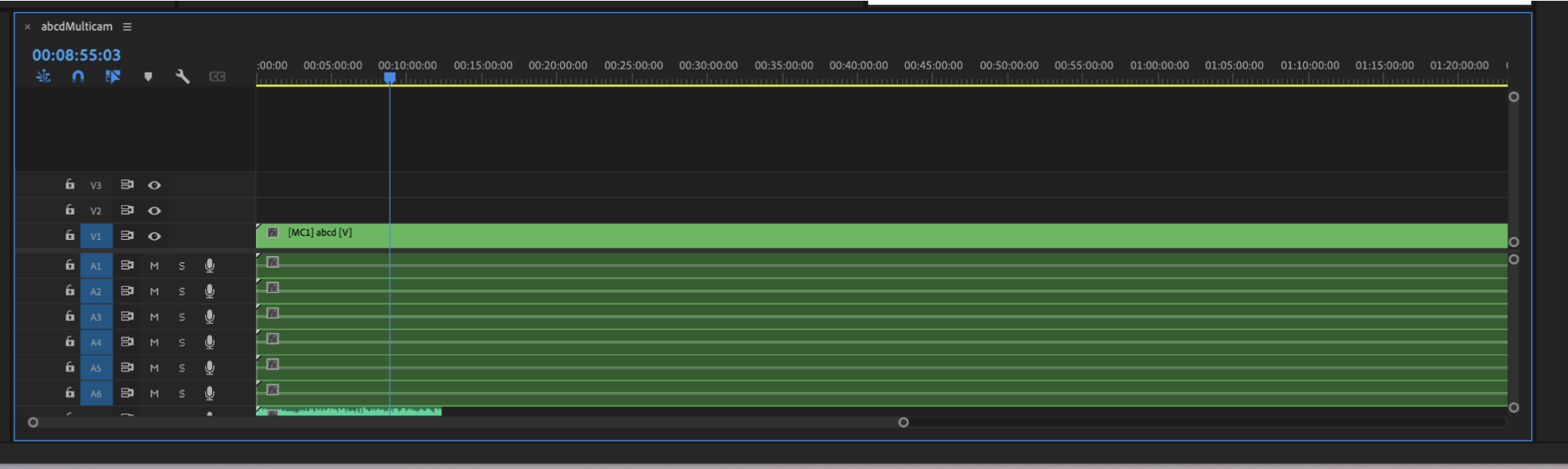Enable voice-over record on A5

[210, 367]
